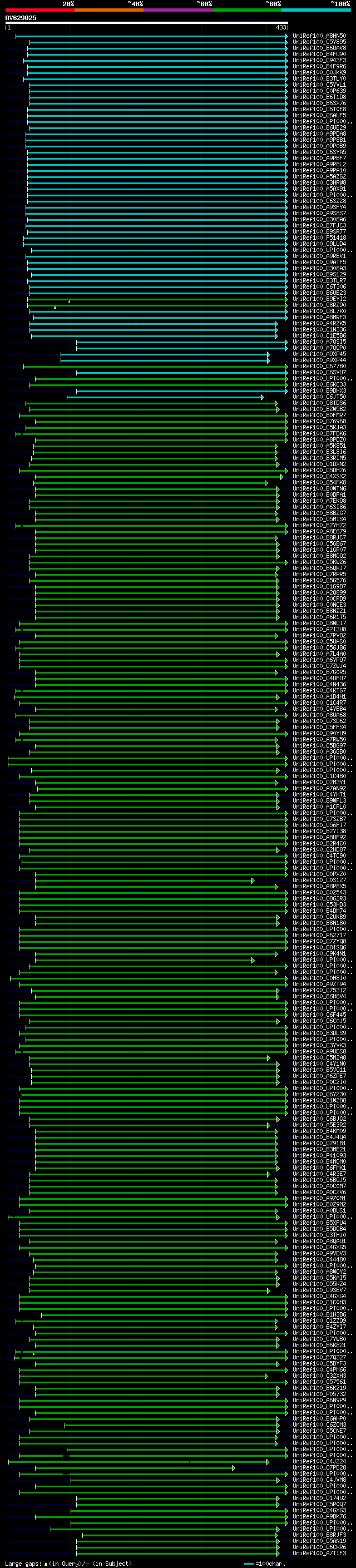356x1568 pixels.
Task: Open hit UniRef100_B4FU90
Action: (x=319, y=54)
